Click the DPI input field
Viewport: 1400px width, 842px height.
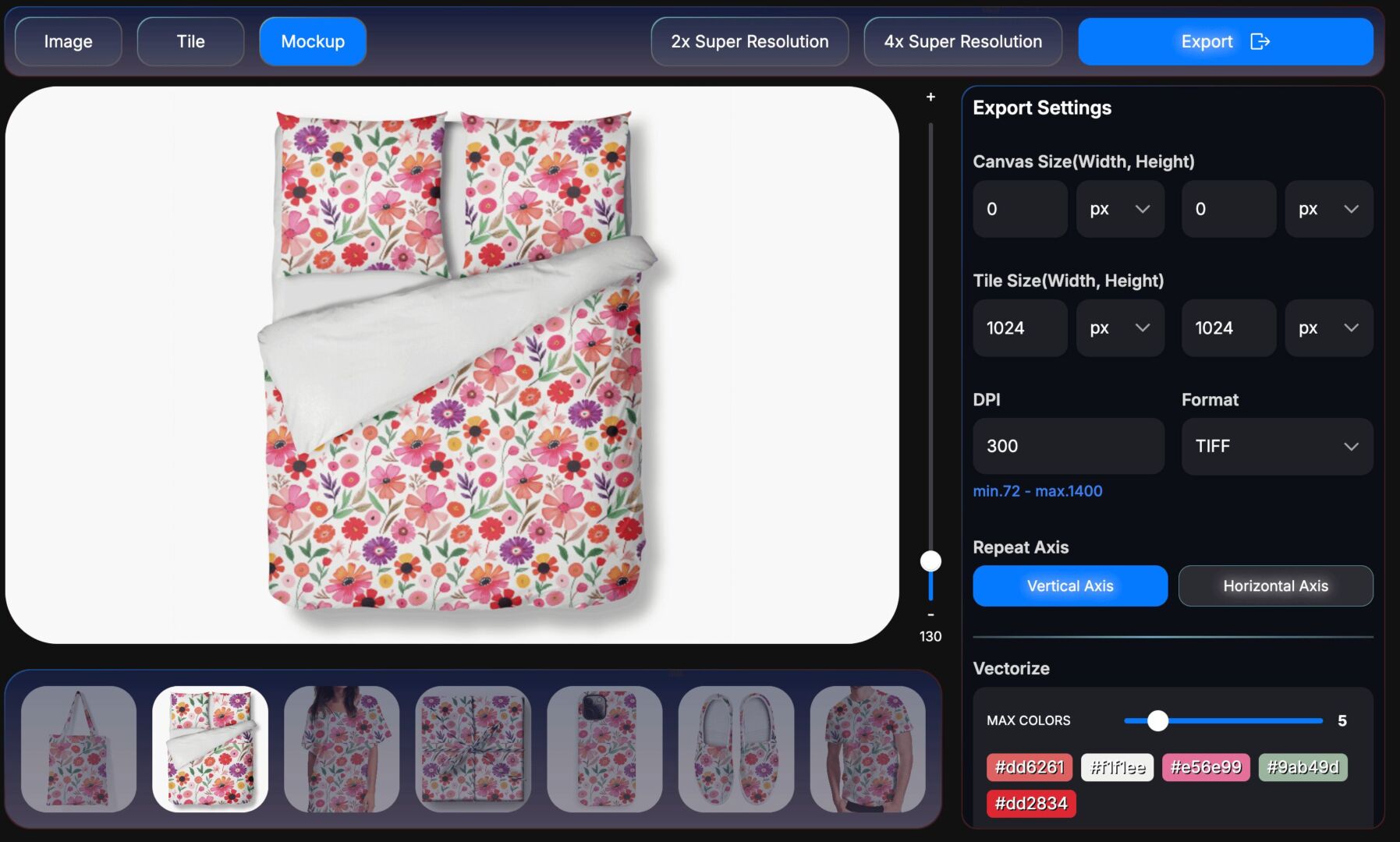coord(1069,446)
